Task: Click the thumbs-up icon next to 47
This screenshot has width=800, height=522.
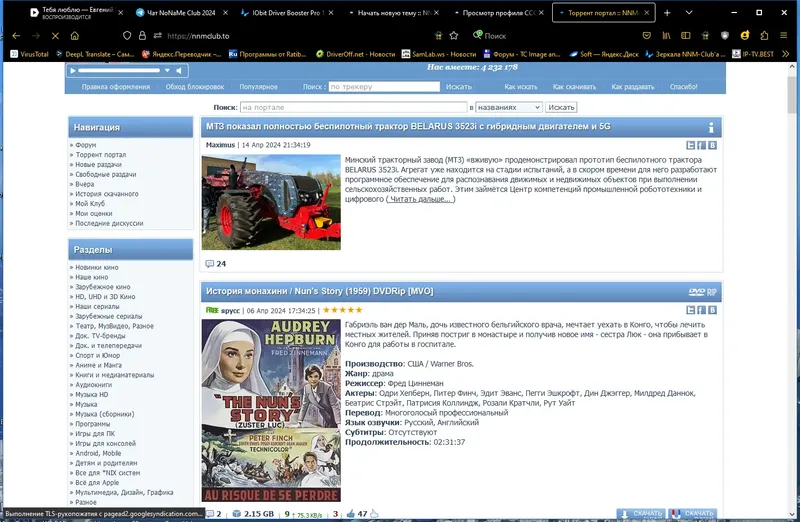Action: (x=351, y=514)
